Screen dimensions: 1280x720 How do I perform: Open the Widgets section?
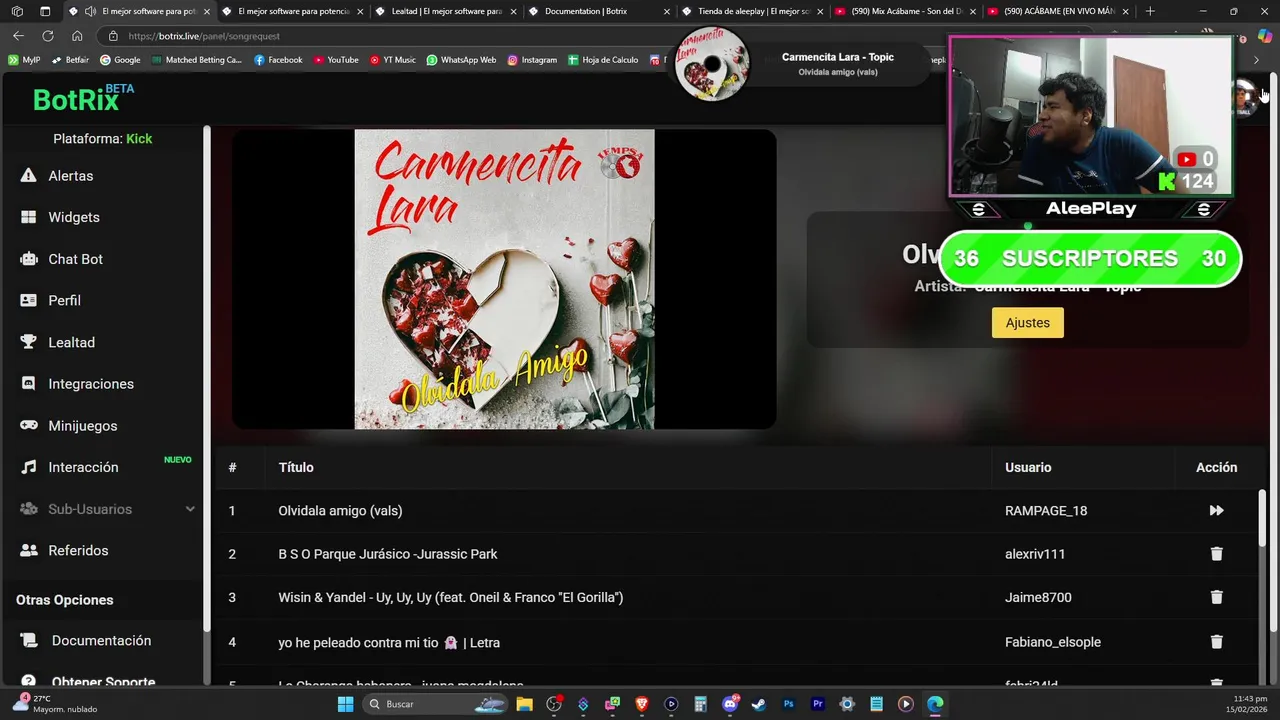coord(73,217)
